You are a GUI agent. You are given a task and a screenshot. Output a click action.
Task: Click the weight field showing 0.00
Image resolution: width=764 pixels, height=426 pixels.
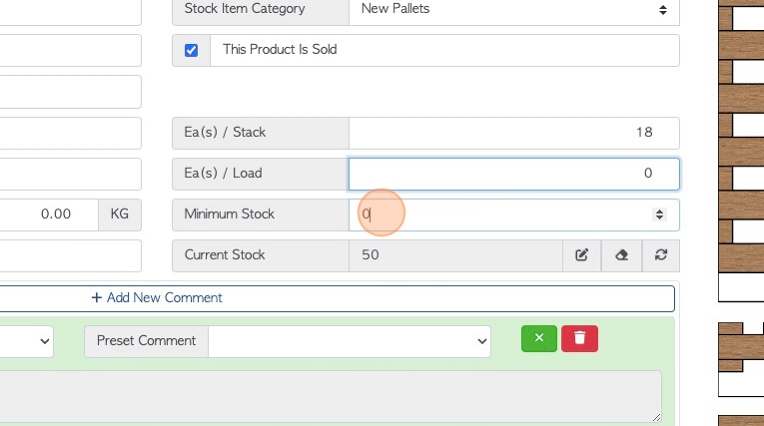pos(49,214)
